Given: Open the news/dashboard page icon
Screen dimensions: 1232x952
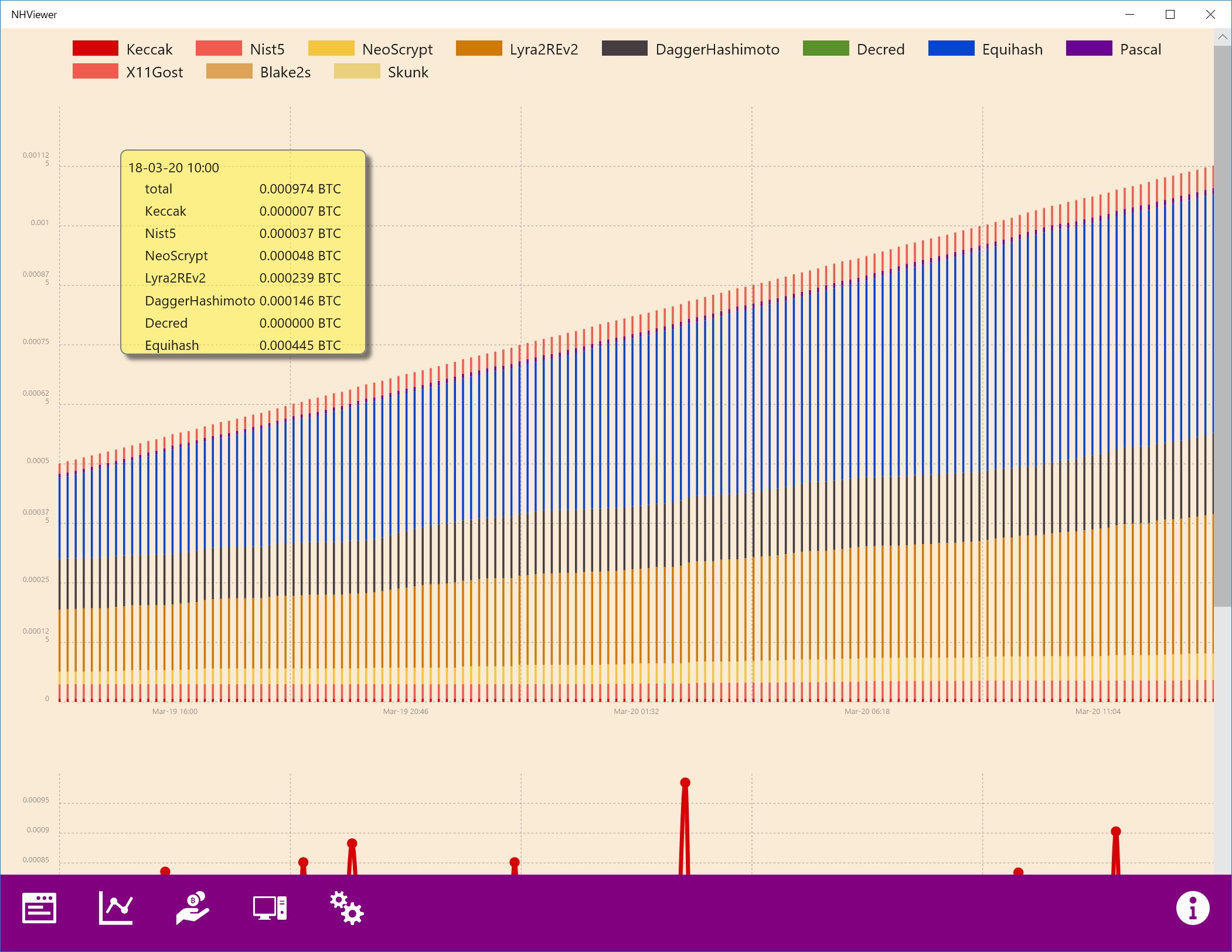Looking at the screenshot, I should pos(39,908).
